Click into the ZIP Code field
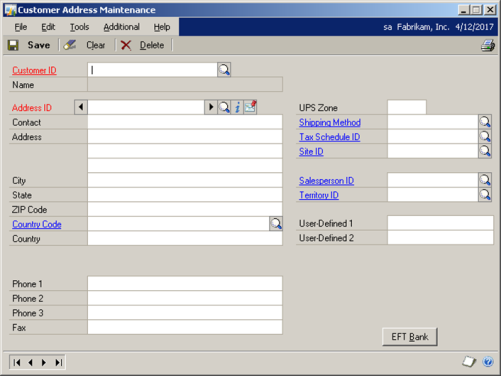The image size is (501, 376). point(185,209)
